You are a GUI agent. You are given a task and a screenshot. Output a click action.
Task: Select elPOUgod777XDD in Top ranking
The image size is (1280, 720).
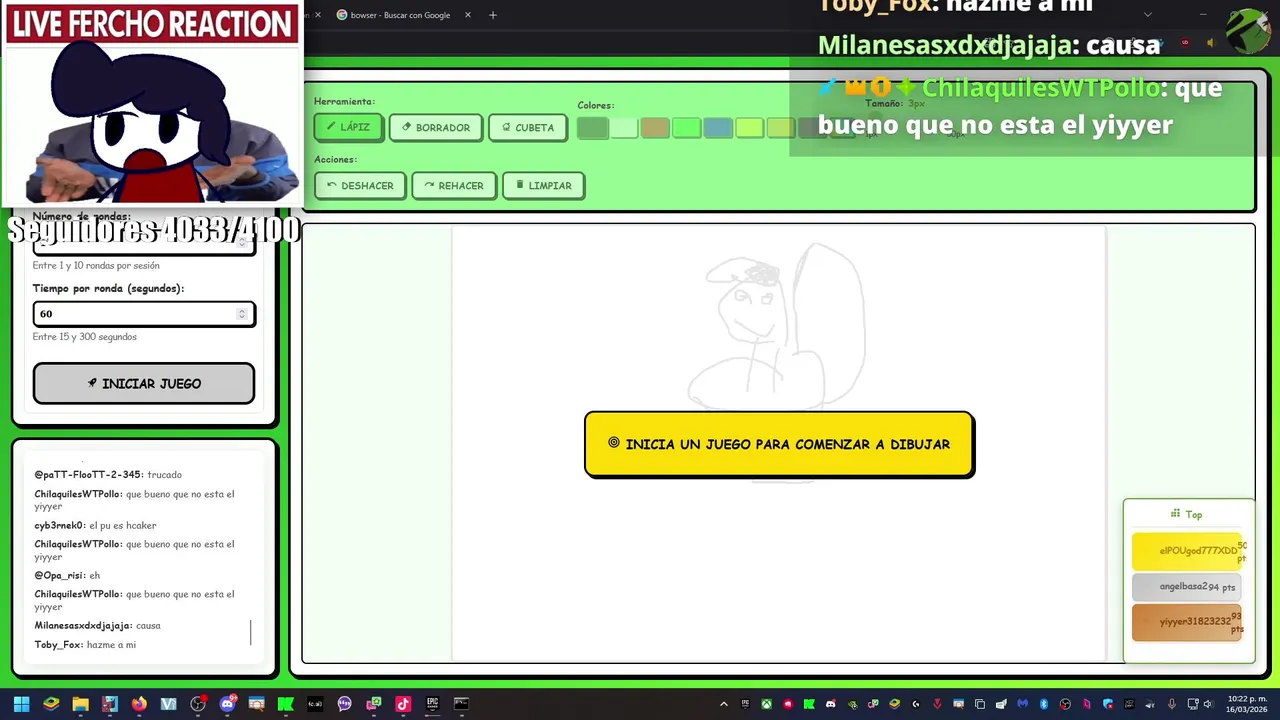tap(1187, 551)
